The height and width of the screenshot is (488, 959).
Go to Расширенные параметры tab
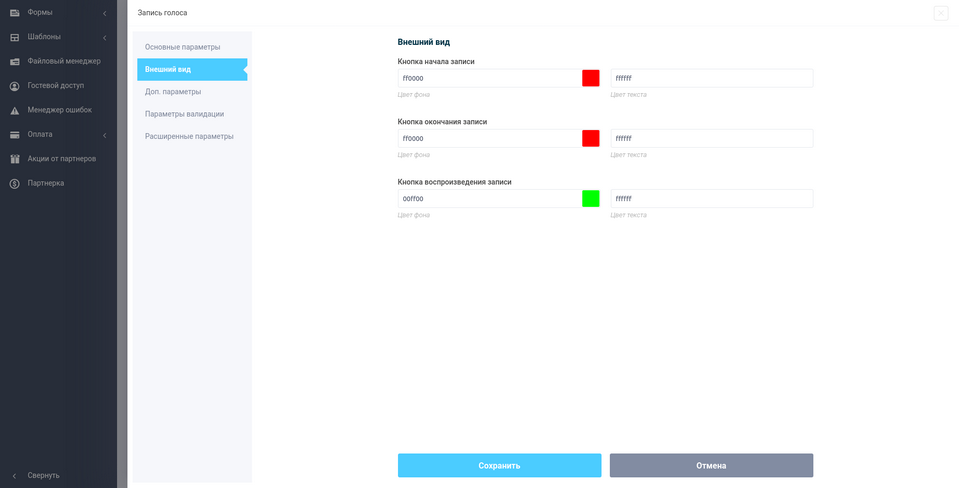(x=189, y=136)
